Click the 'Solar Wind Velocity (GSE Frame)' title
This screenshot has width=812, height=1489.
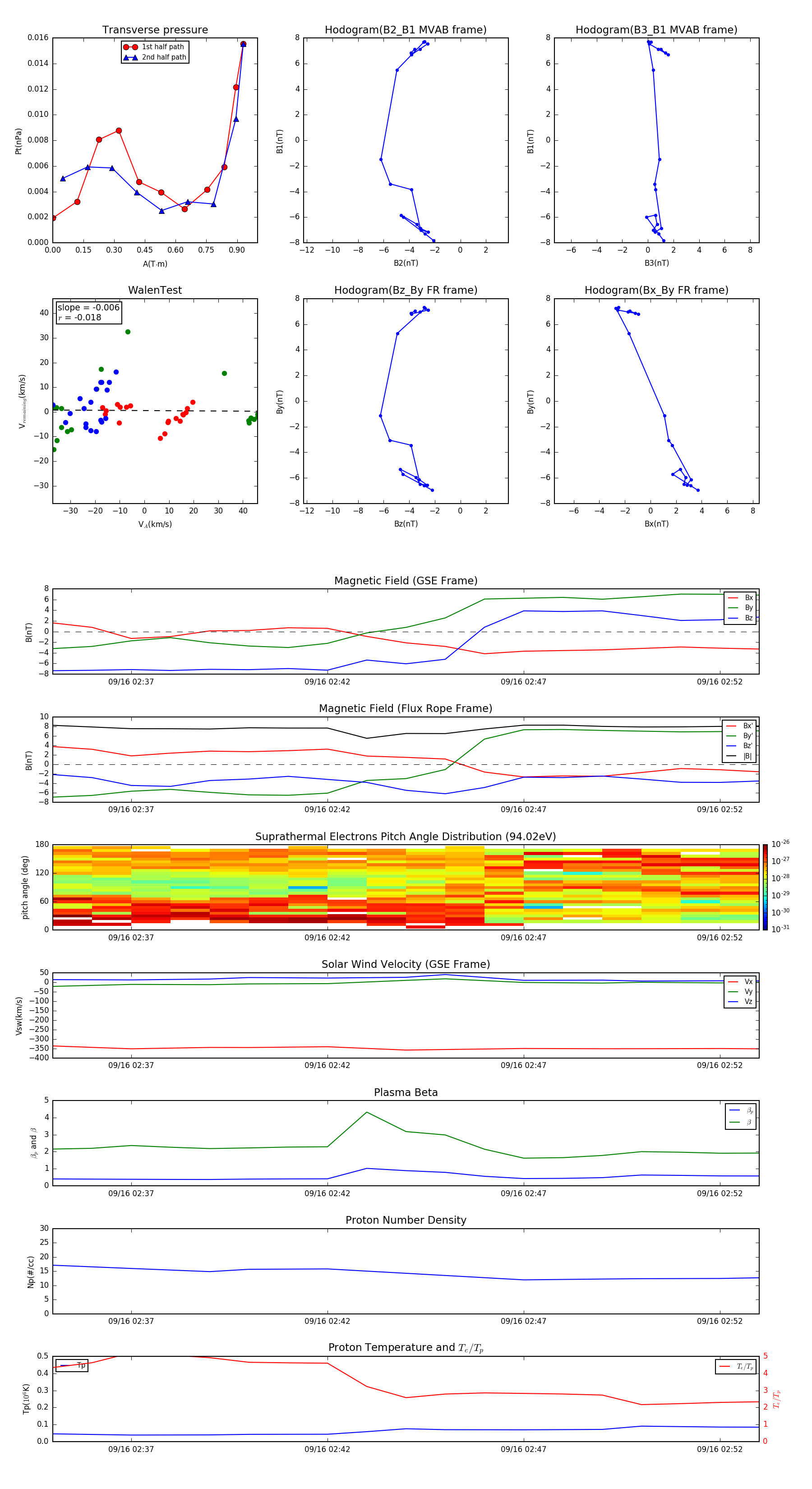click(406, 965)
